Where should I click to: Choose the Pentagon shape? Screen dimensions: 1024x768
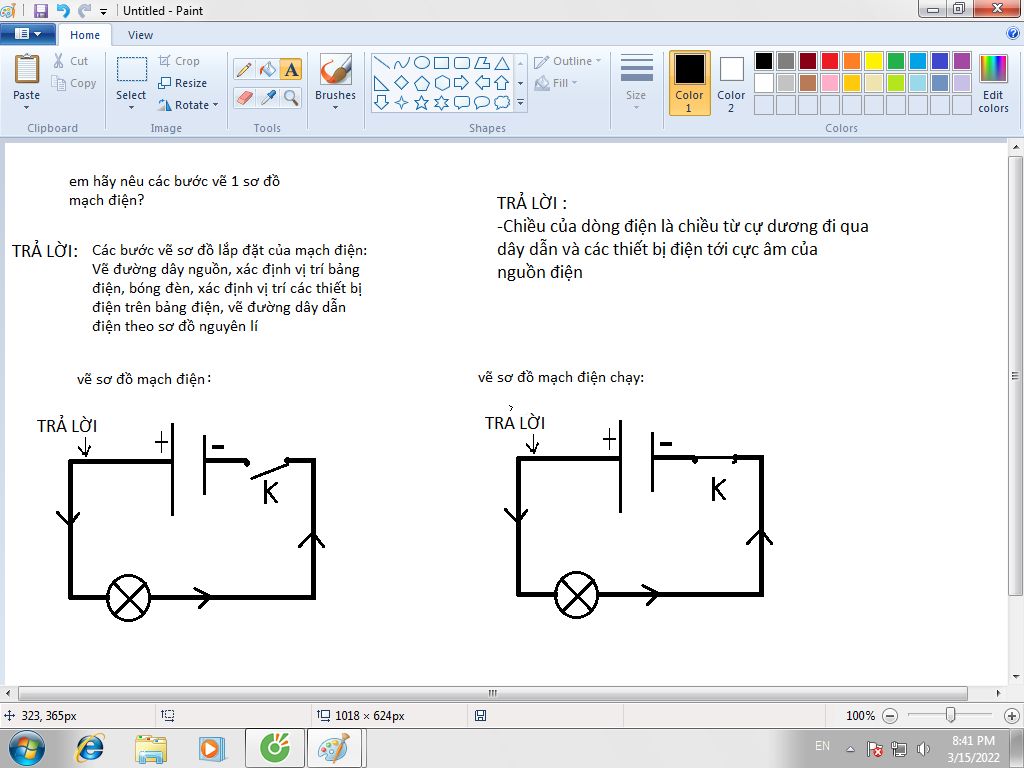422,83
